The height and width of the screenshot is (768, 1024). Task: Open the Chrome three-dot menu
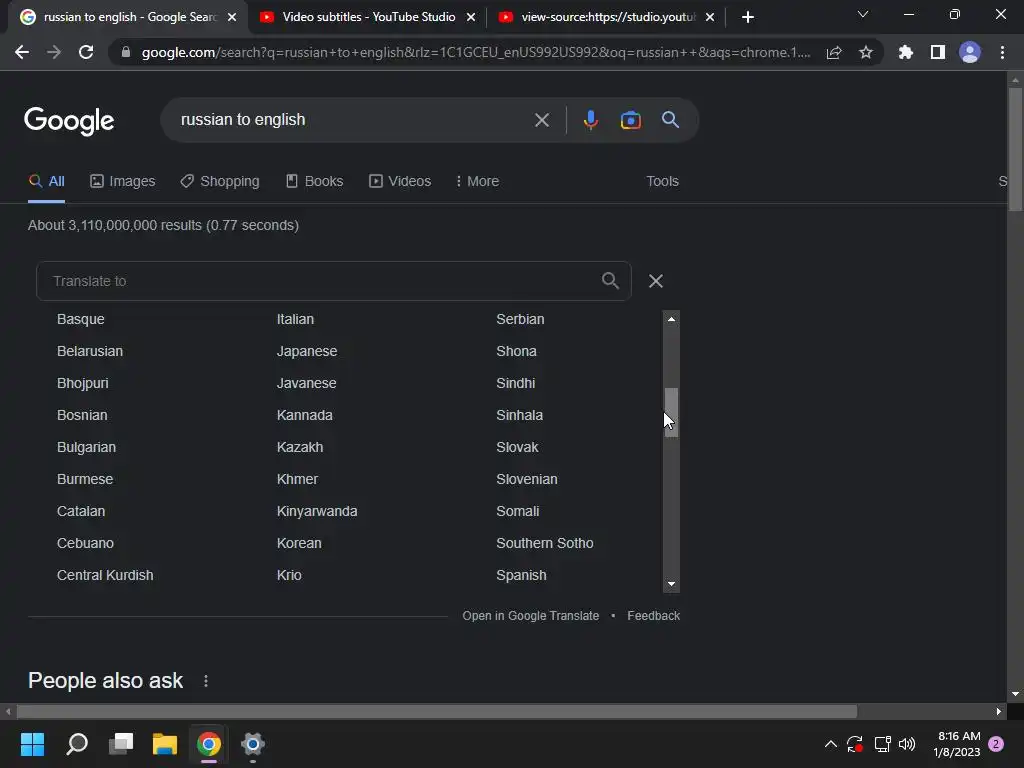click(1002, 52)
